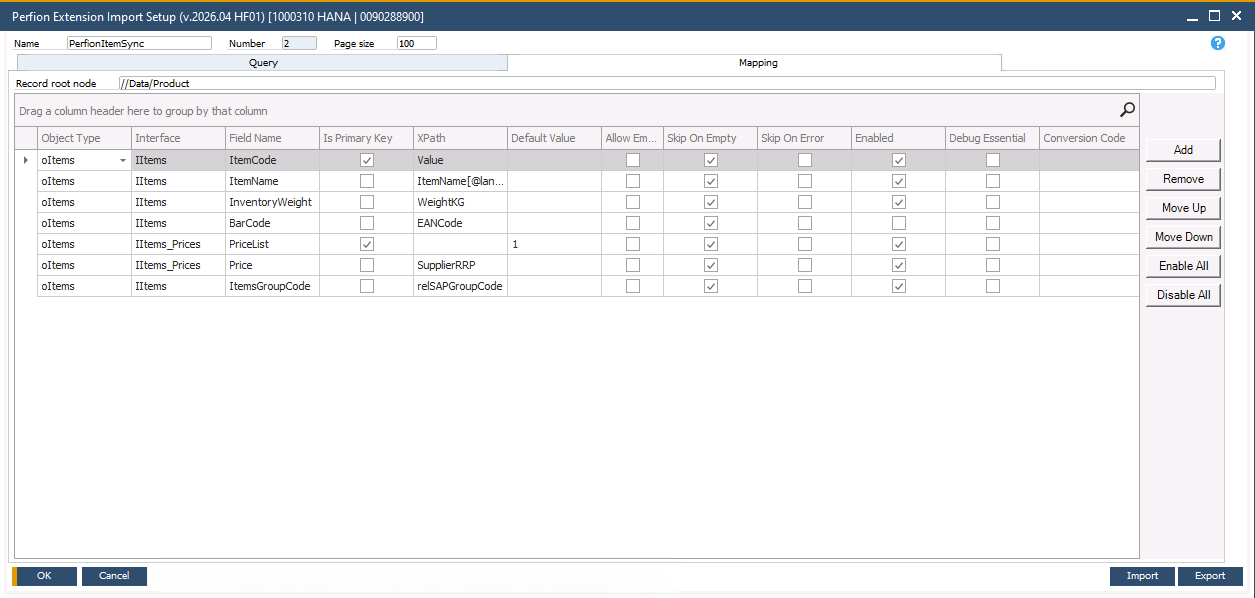The width and height of the screenshot is (1255, 598).
Task: Click the Debug Essential column header
Action: [992, 138]
